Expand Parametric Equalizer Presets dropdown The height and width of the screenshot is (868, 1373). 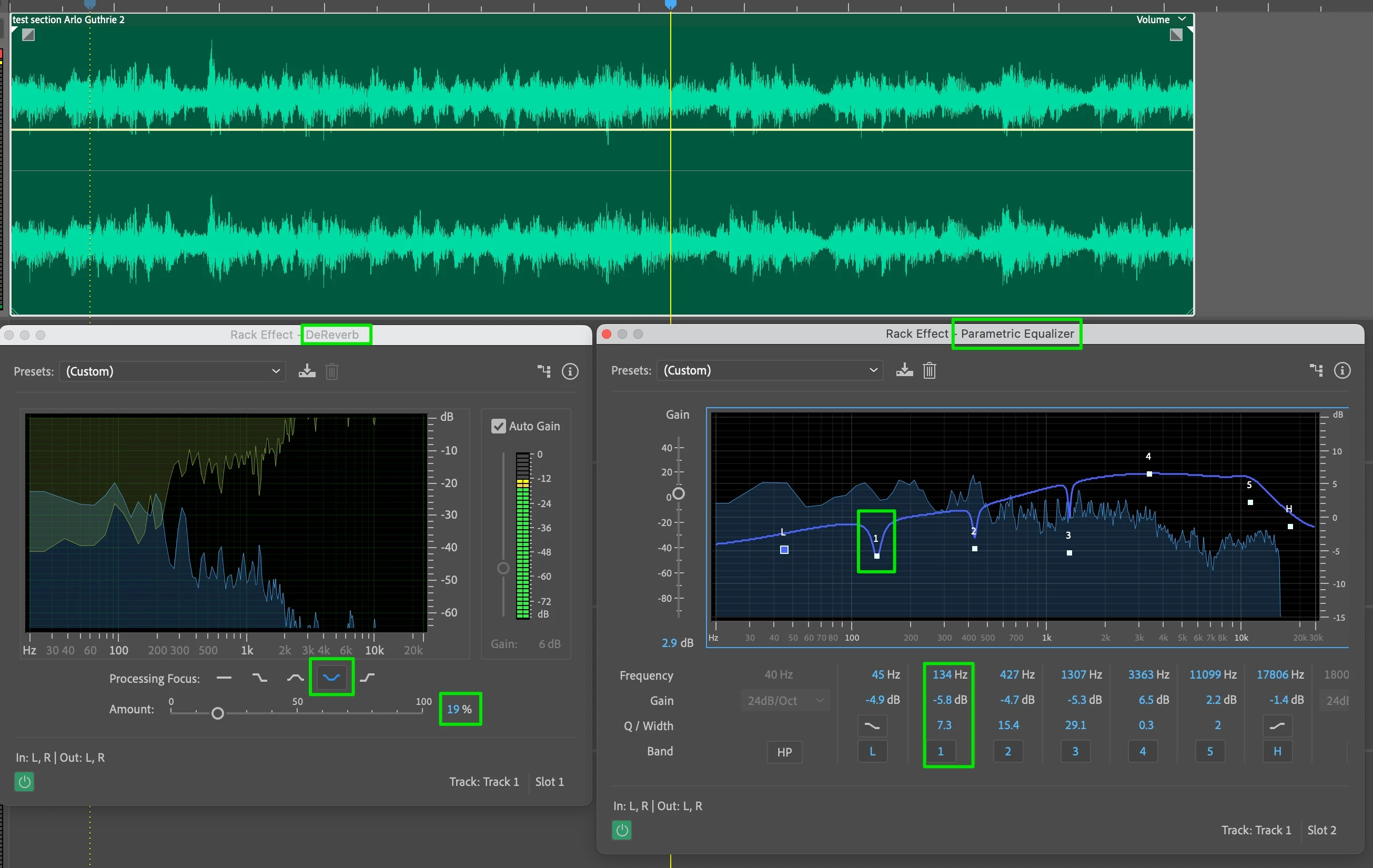click(x=770, y=371)
